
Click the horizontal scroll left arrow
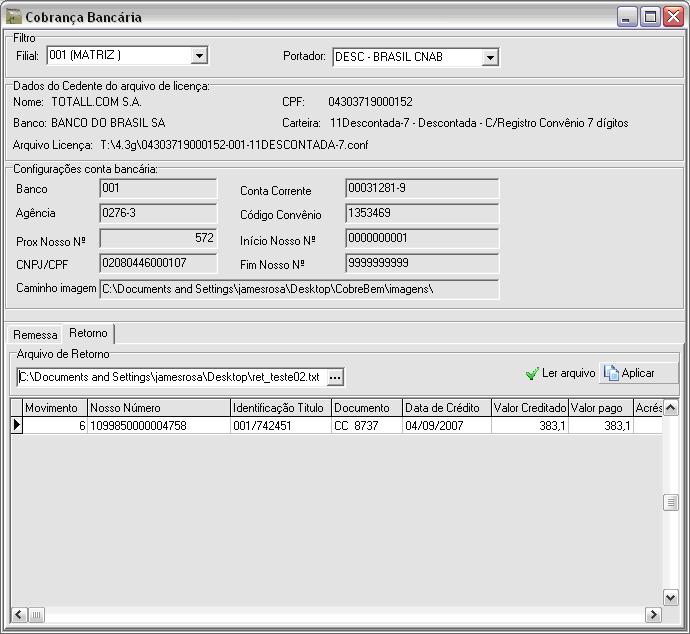19,615
